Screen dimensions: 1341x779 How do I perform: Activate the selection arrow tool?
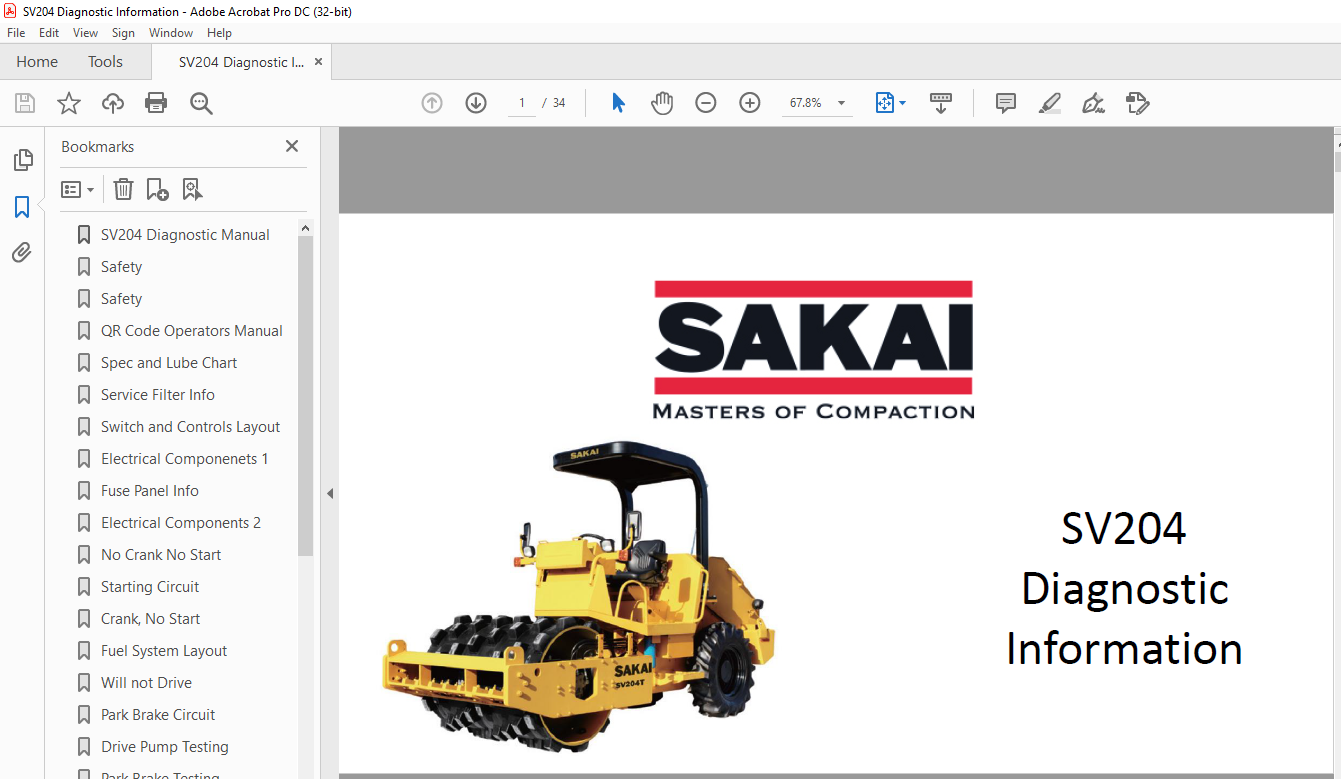click(618, 103)
